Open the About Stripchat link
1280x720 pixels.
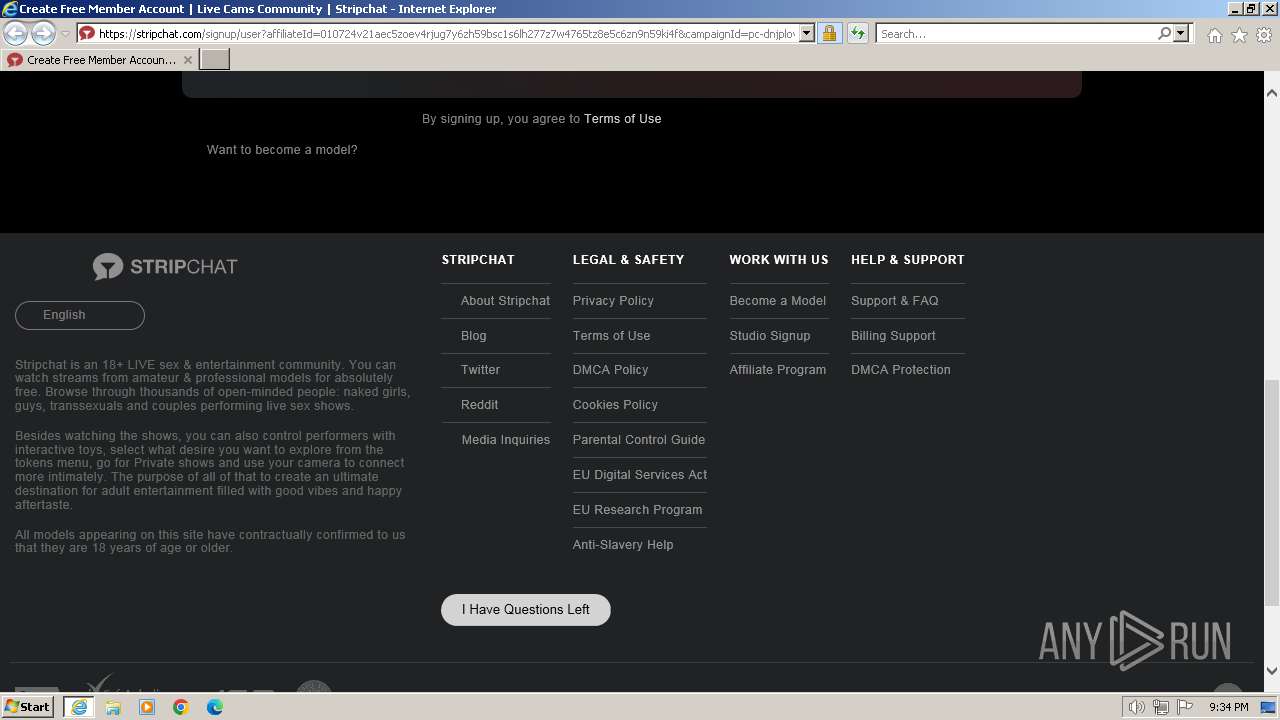click(x=505, y=301)
